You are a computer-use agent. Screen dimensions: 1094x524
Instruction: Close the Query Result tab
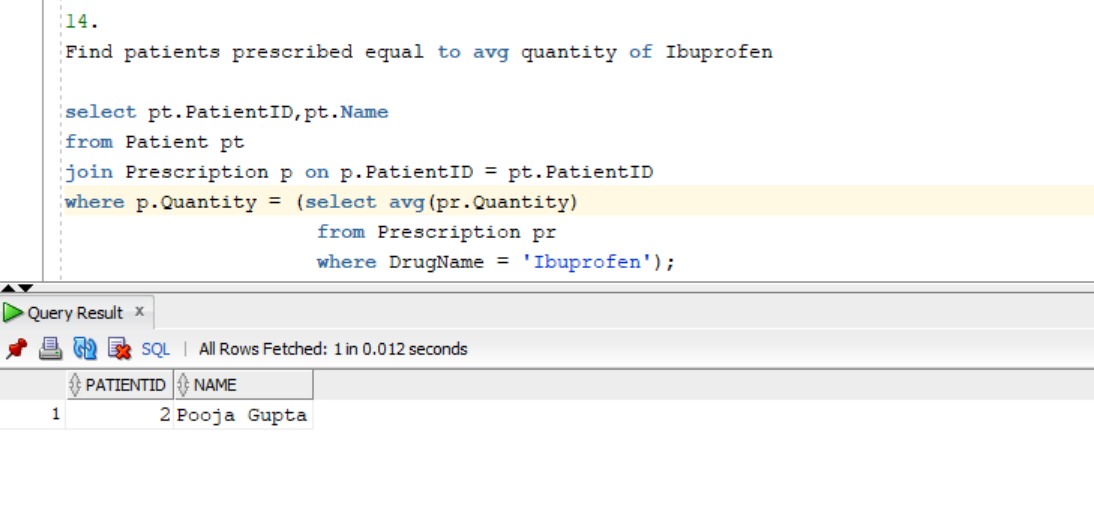point(140,311)
